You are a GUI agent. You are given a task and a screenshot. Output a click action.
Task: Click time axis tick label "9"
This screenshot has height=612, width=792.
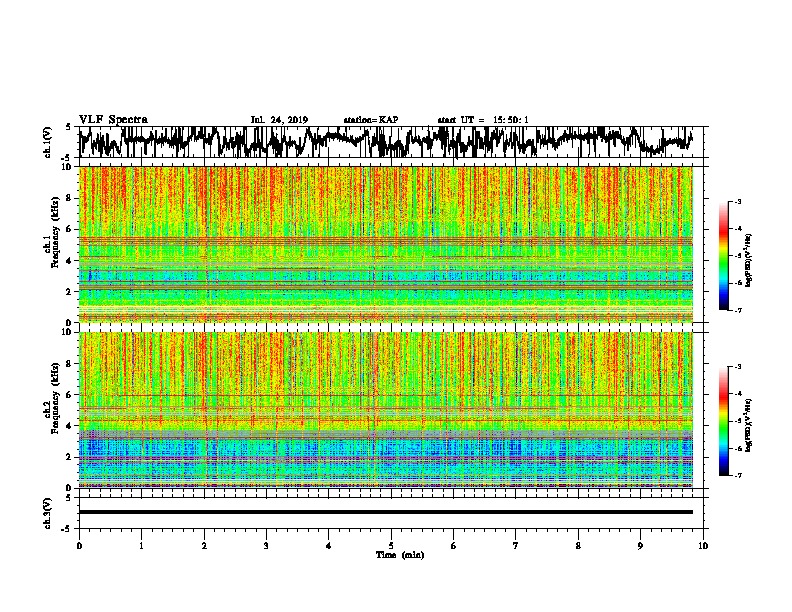click(640, 545)
